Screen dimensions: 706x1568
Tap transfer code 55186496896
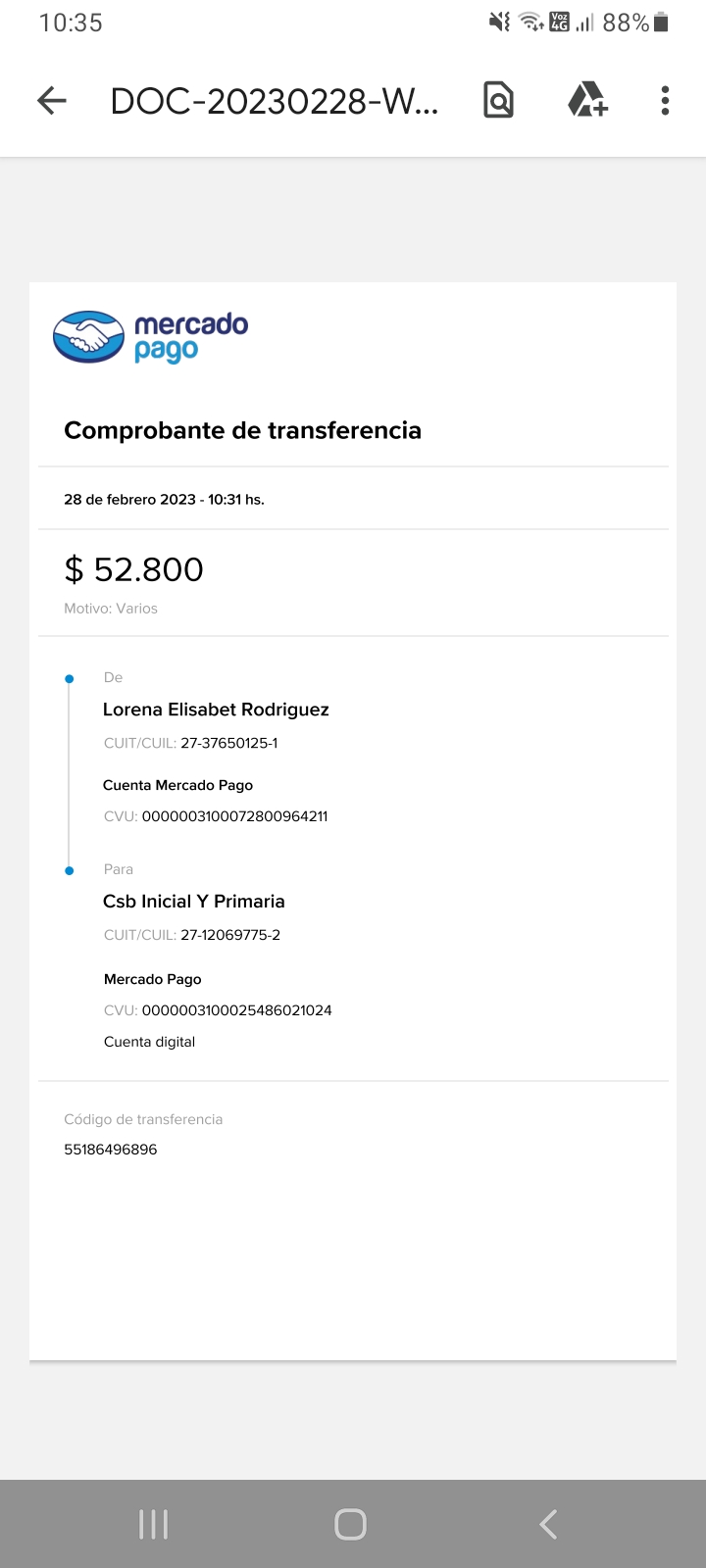point(111,1150)
